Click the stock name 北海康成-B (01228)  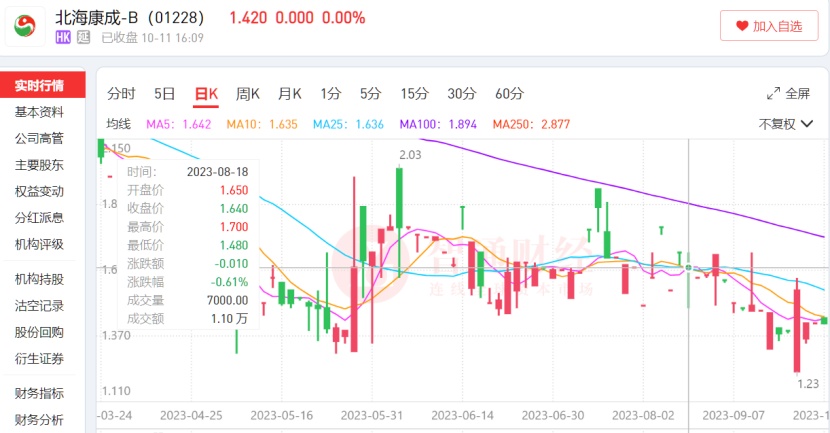[x=130, y=18]
